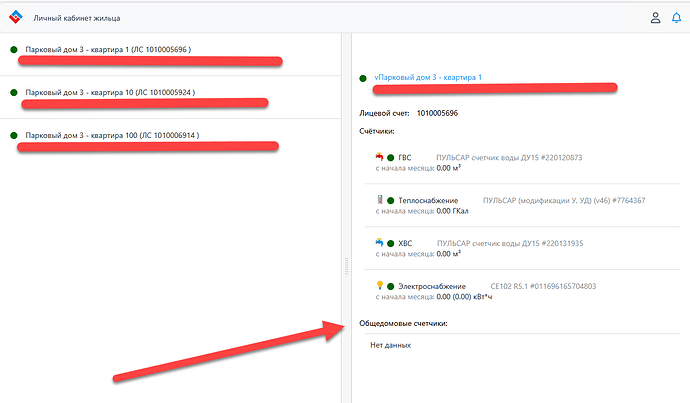
Task: Select Парковый дом 3 - квартира 1
Action: 108,49
